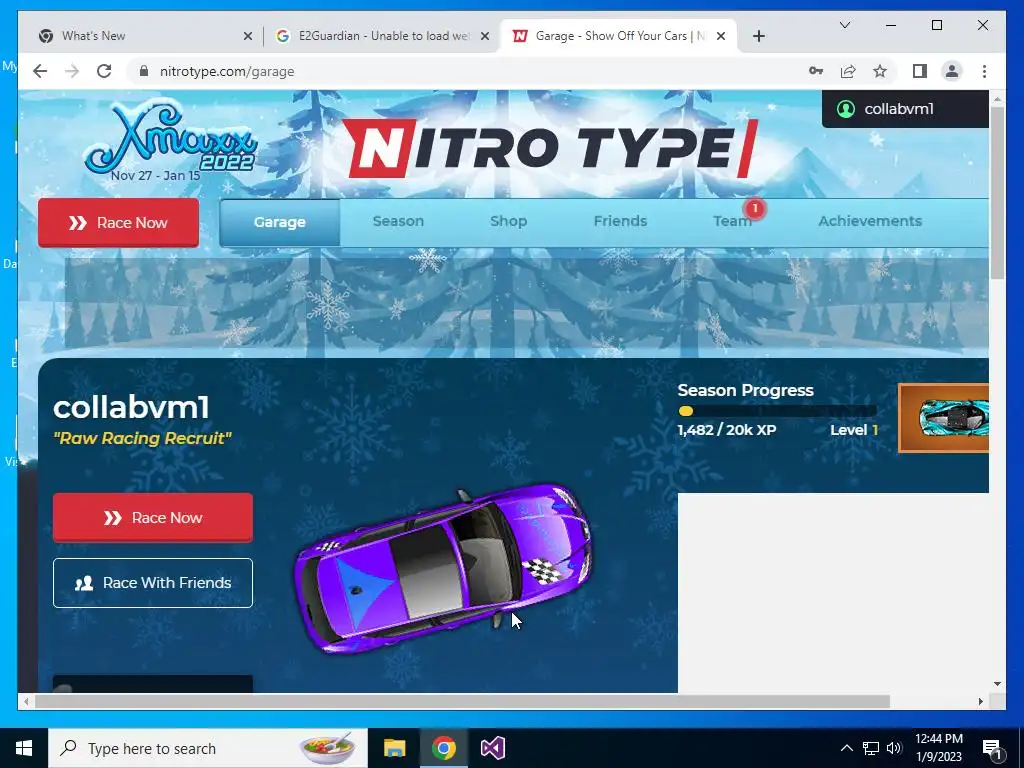Click the scroll right arrow
This screenshot has height=768, width=1024.
981,701
